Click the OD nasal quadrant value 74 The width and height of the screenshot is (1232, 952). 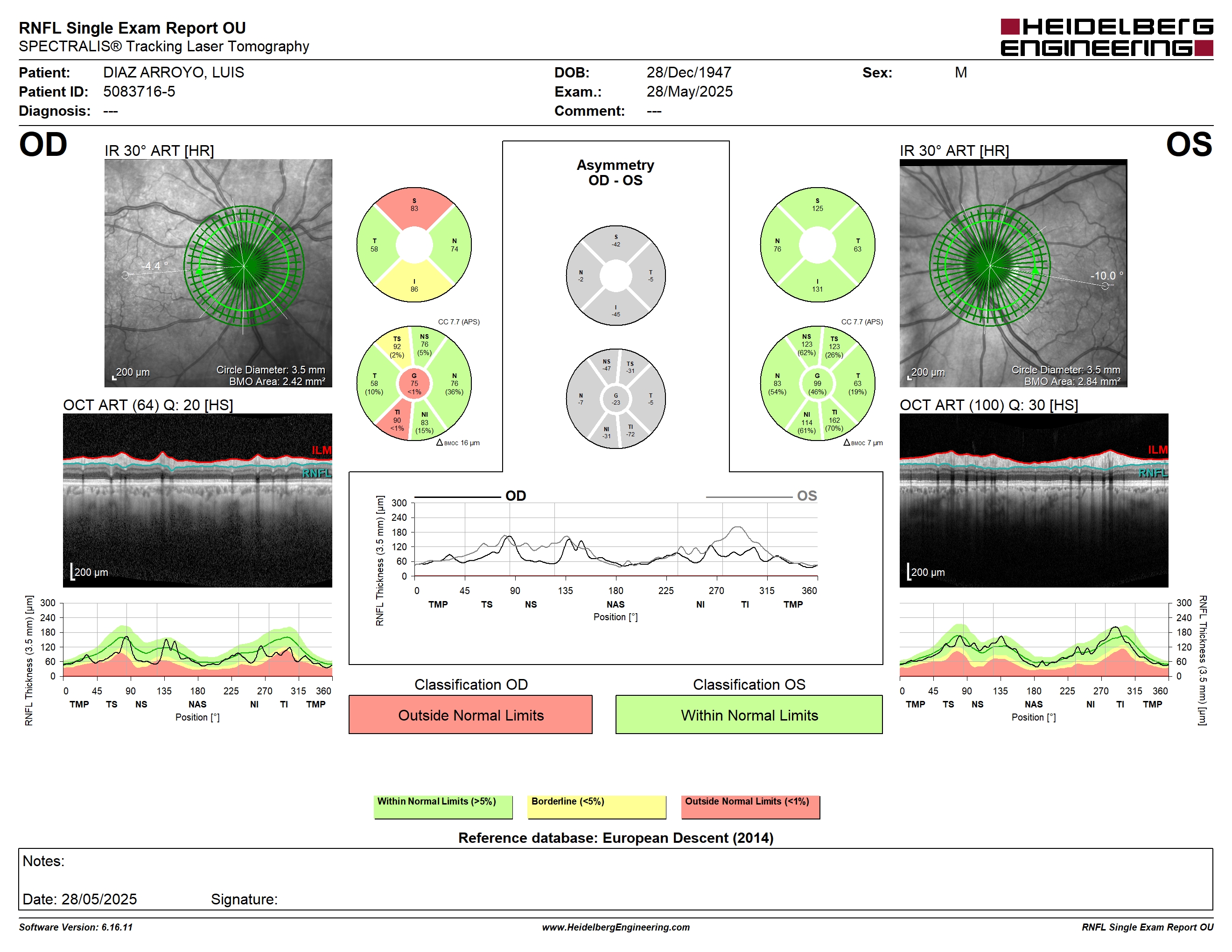[454, 249]
